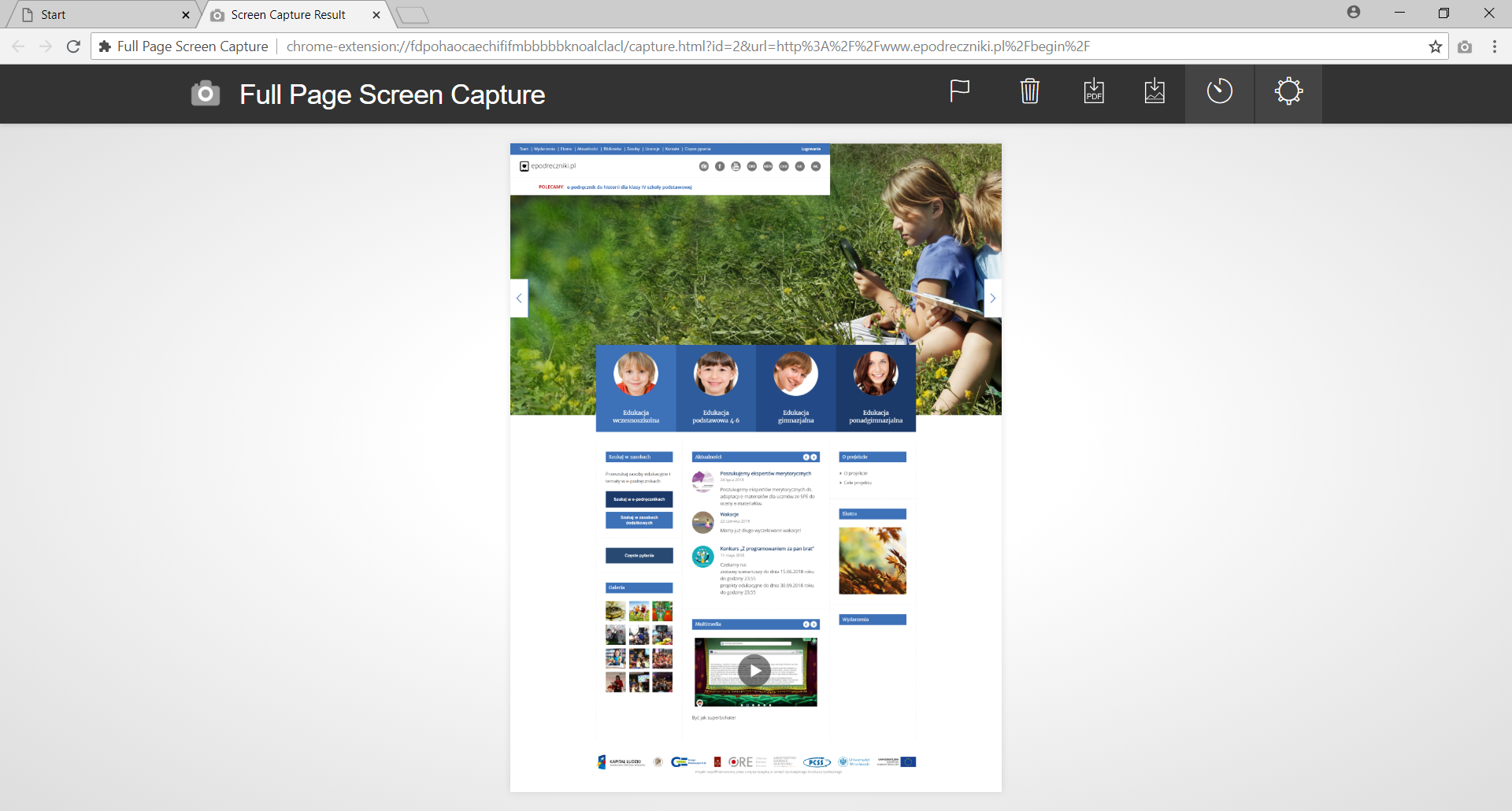Select the Screen Capture Result tab
The width and height of the screenshot is (1512, 811).
tap(287, 15)
